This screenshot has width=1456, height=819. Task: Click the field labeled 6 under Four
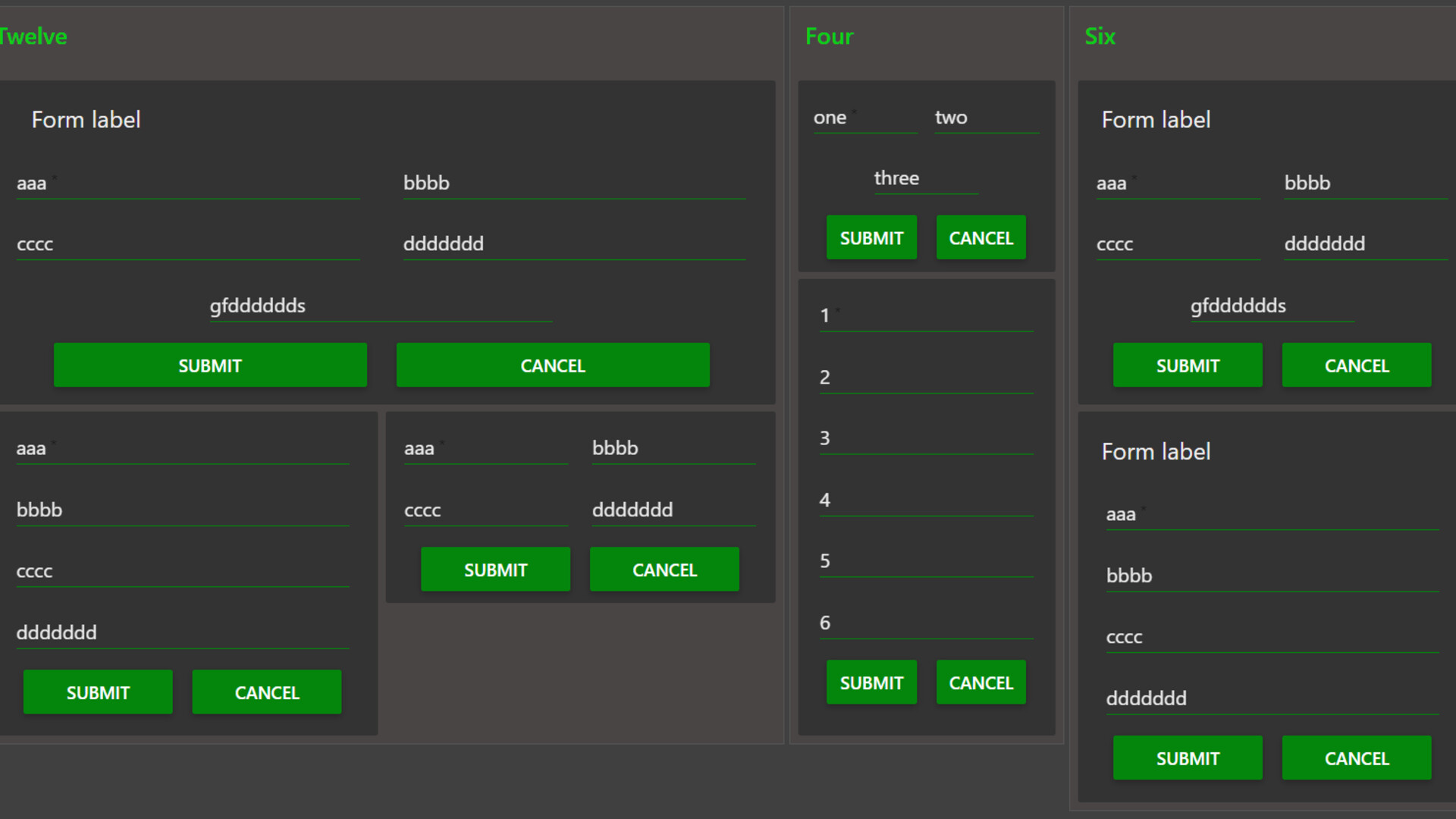(925, 623)
